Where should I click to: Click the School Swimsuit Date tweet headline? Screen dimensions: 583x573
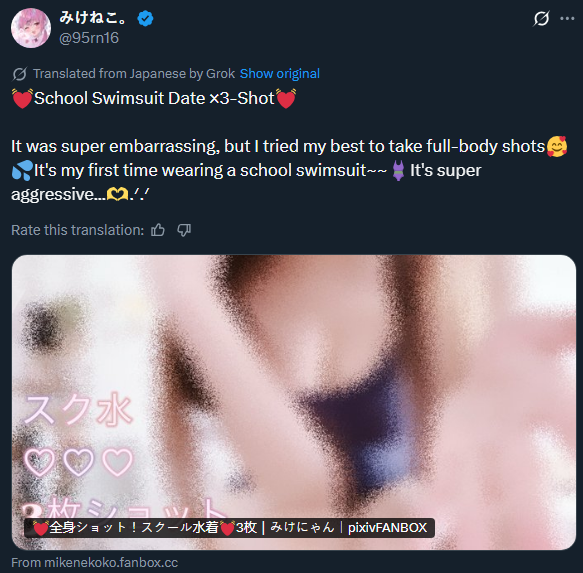[154, 99]
